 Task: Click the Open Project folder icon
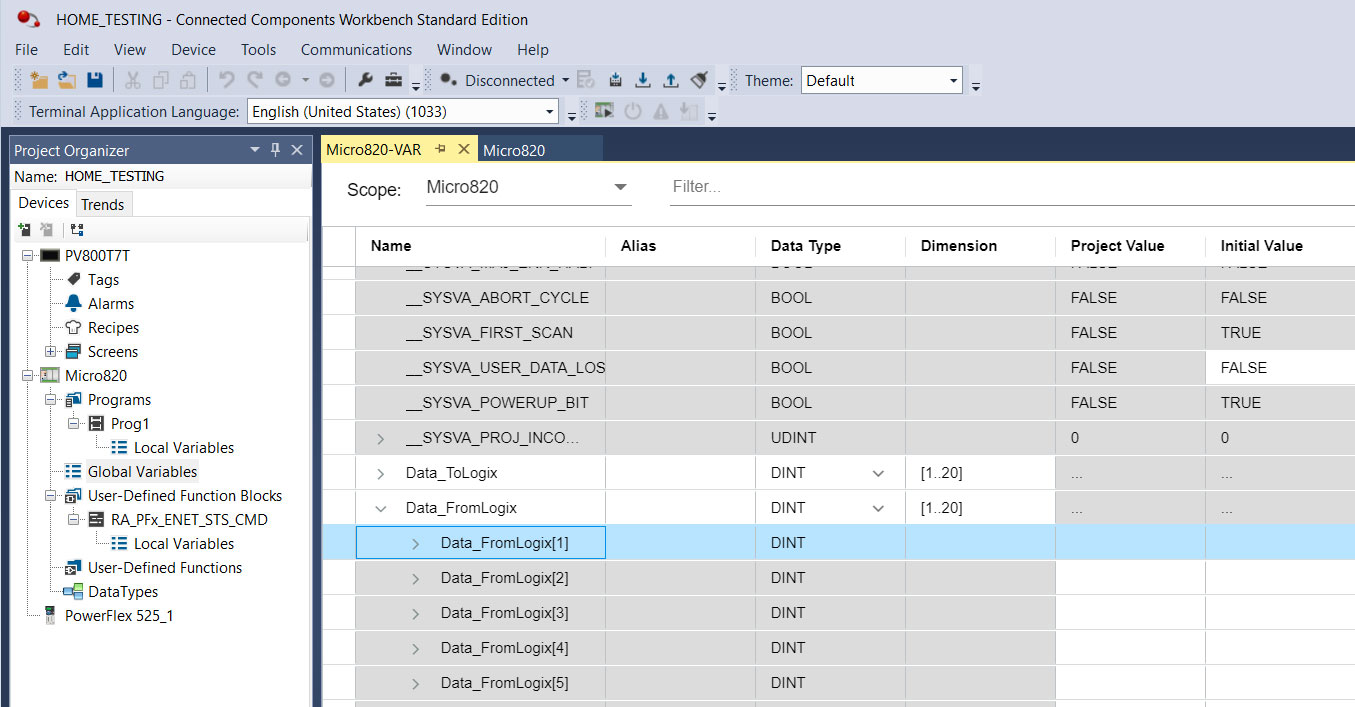[x=67, y=80]
